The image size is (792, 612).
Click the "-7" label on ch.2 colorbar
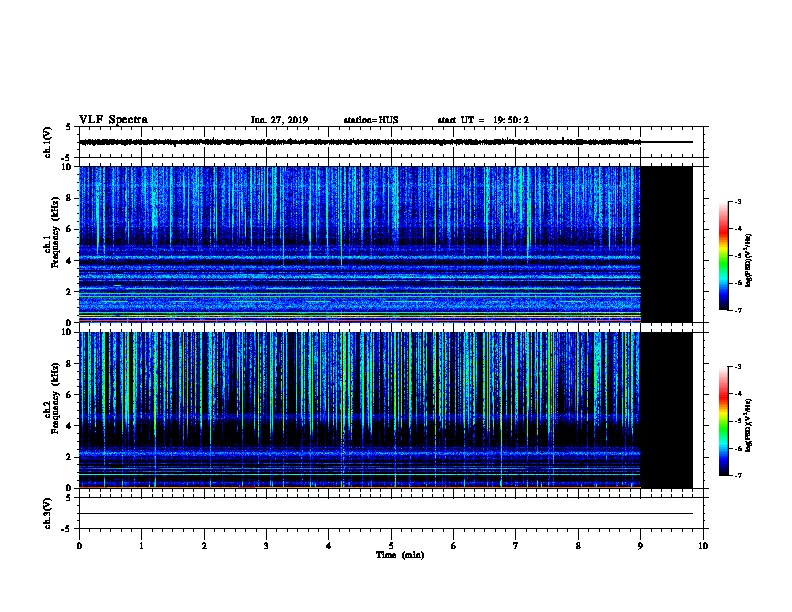(x=737, y=476)
